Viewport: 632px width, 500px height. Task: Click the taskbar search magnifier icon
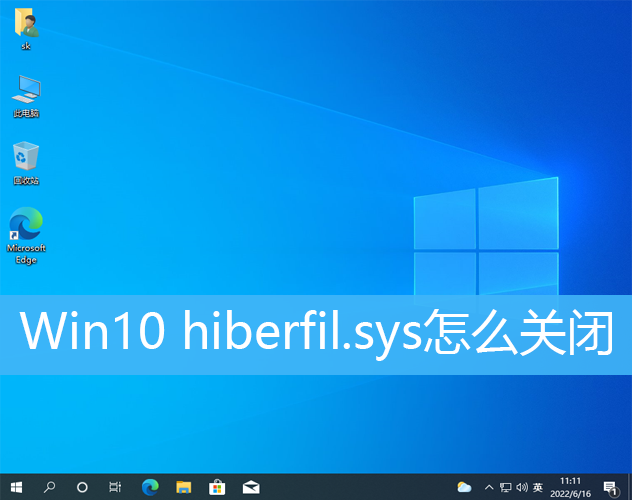pyautogui.click(x=49, y=487)
